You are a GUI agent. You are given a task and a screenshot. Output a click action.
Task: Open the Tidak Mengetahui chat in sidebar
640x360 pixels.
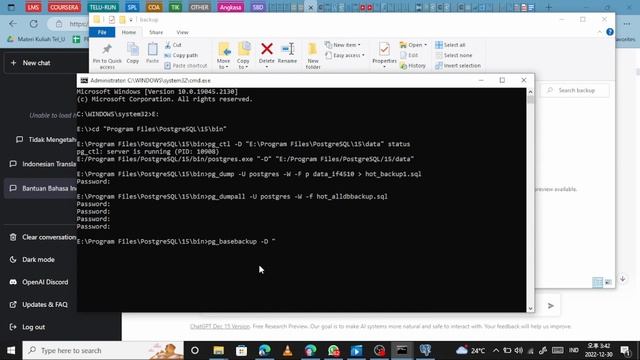(x=45, y=140)
